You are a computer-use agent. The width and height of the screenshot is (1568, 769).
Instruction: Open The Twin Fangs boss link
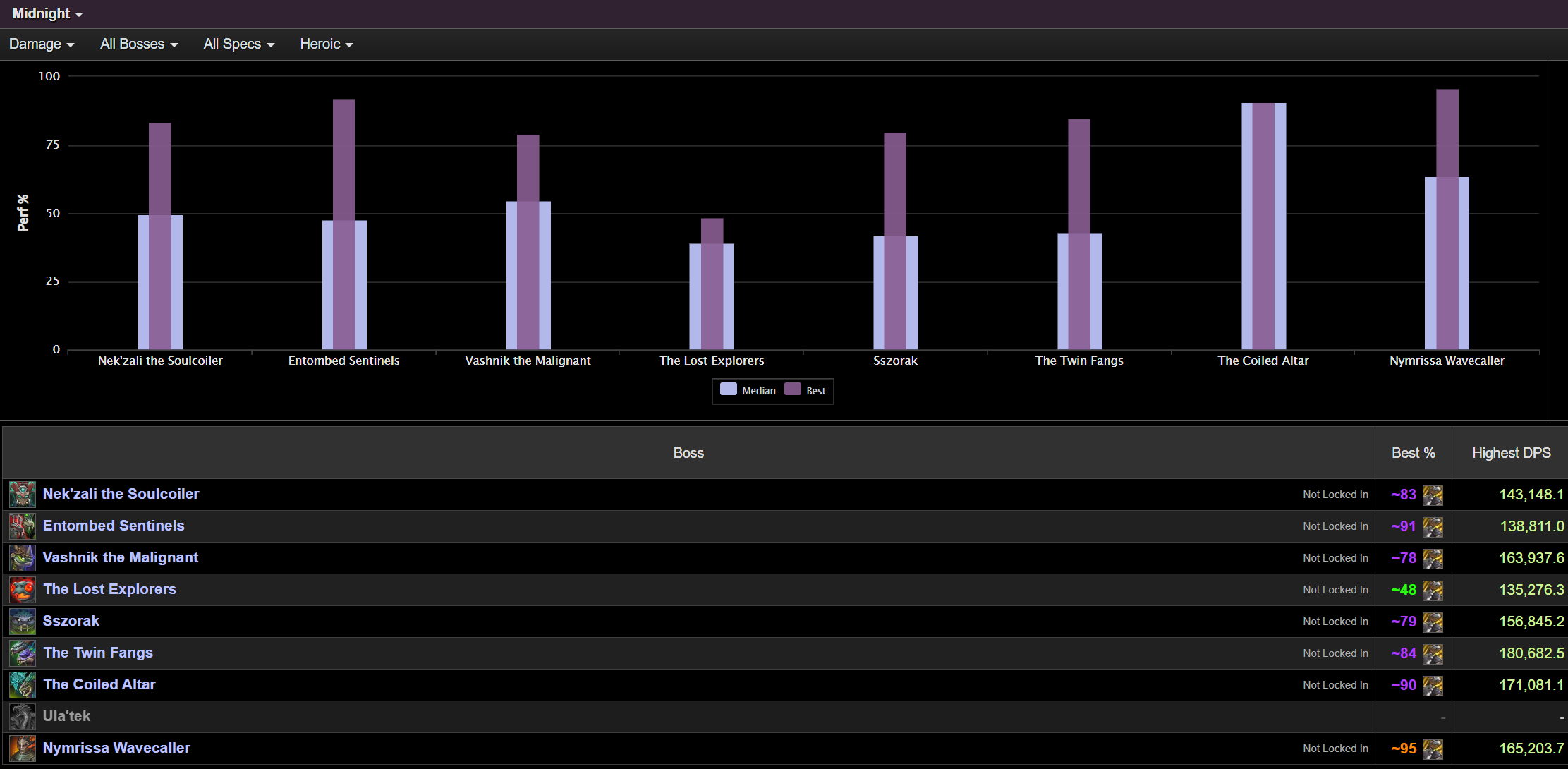[98, 653]
